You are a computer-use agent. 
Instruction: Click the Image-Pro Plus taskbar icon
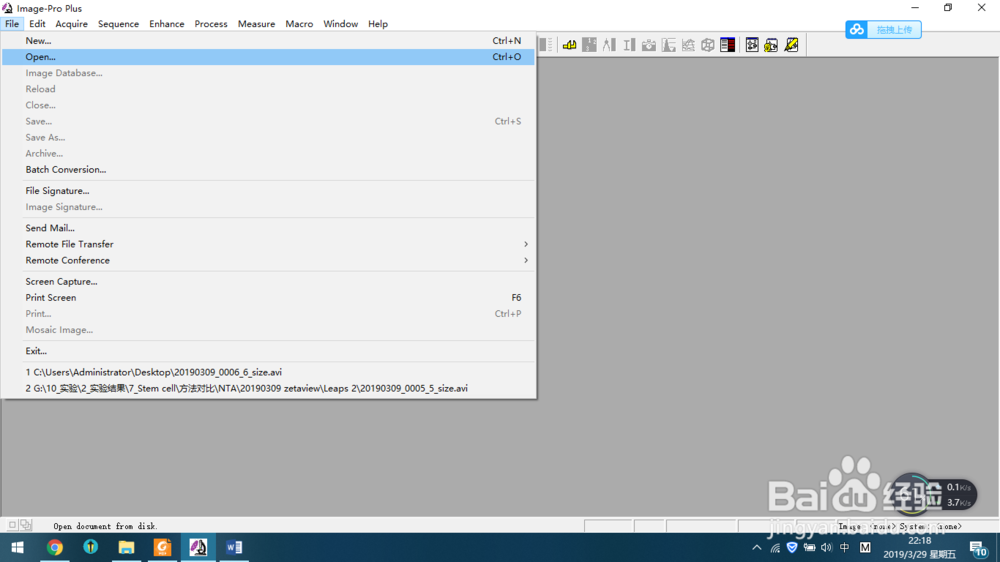(198, 547)
